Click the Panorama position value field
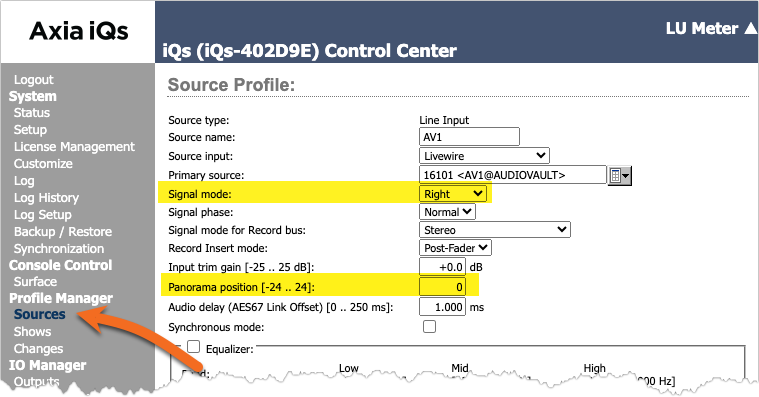The width and height of the screenshot is (759, 397). (442, 287)
